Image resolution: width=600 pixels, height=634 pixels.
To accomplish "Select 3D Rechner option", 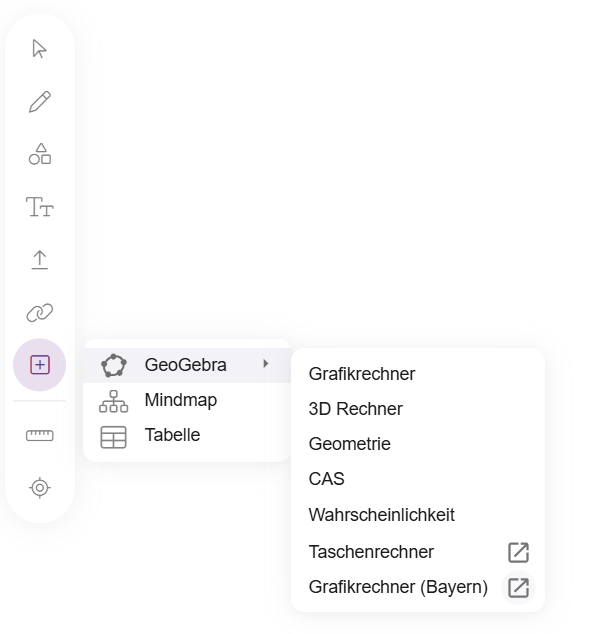I will 356,409.
